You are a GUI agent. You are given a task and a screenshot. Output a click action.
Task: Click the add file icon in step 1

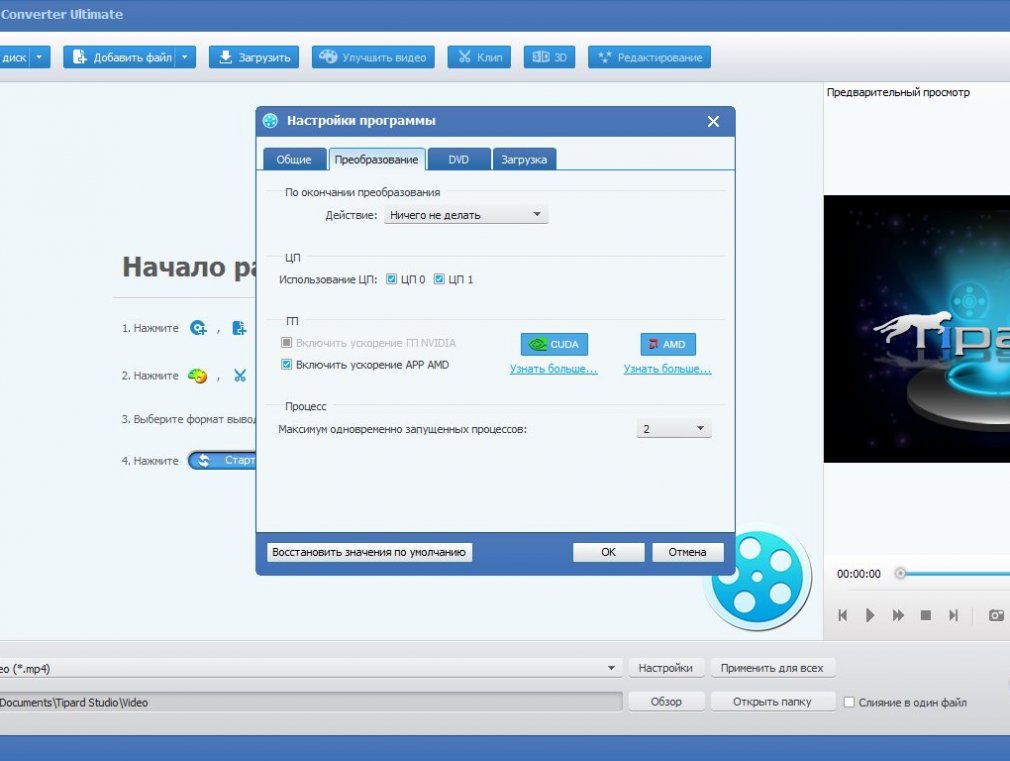pyautogui.click(x=239, y=328)
